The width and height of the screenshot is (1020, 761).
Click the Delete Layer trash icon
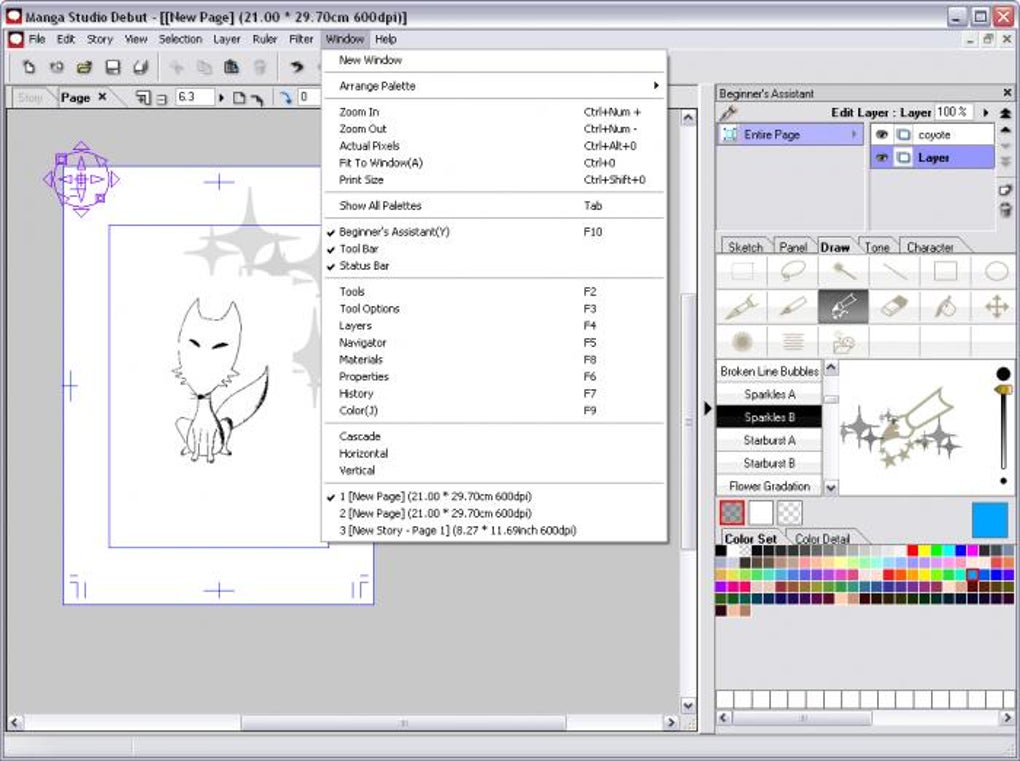(1005, 209)
